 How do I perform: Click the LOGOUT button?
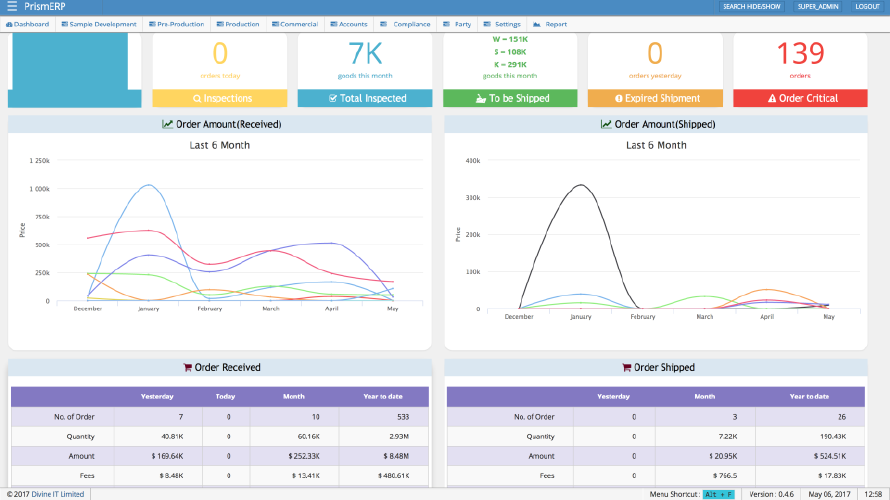(x=867, y=7)
